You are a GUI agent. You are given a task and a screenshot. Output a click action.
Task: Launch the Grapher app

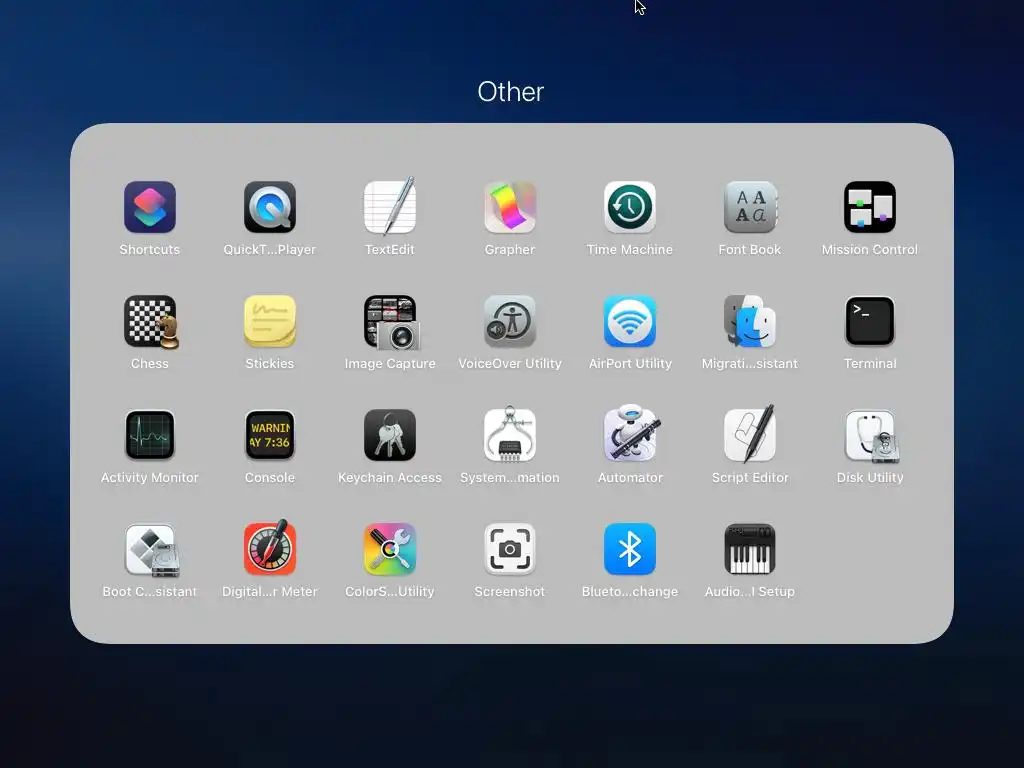pyautogui.click(x=510, y=207)
